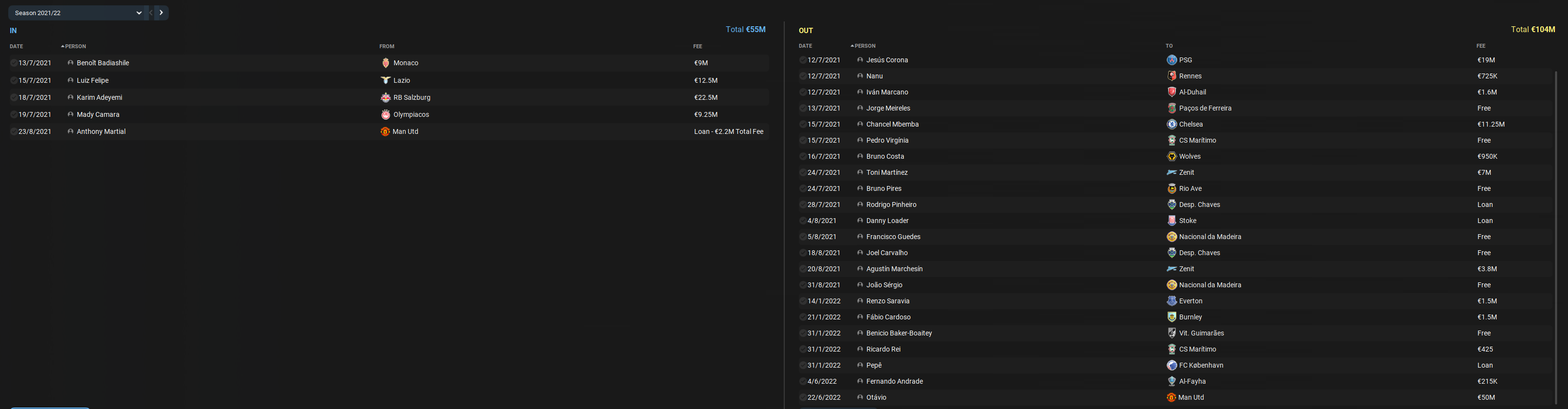1568x409 pixels.
Task: Sort OUT table by FEE header
Action: pyautogui.click(x=1481, y=46)
